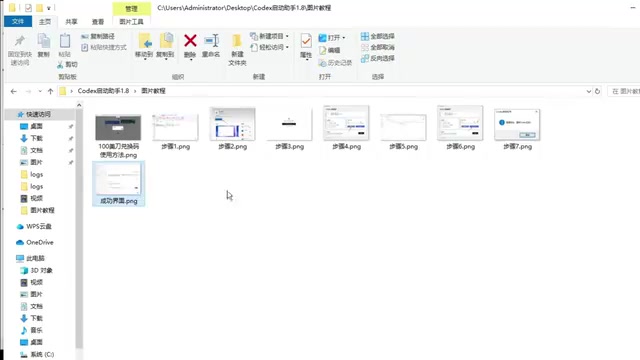Open the System (C:) drive

tap(38, 354)
